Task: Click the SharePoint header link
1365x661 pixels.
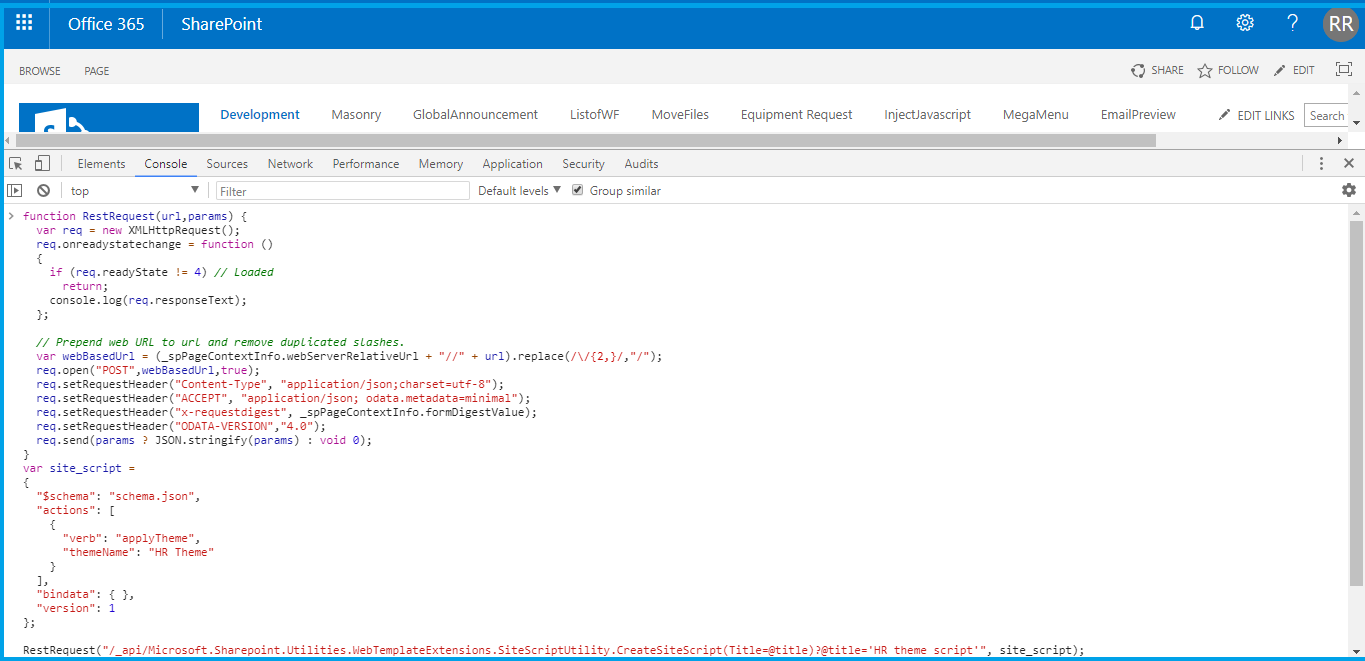Action: click(x=221, y=24)
